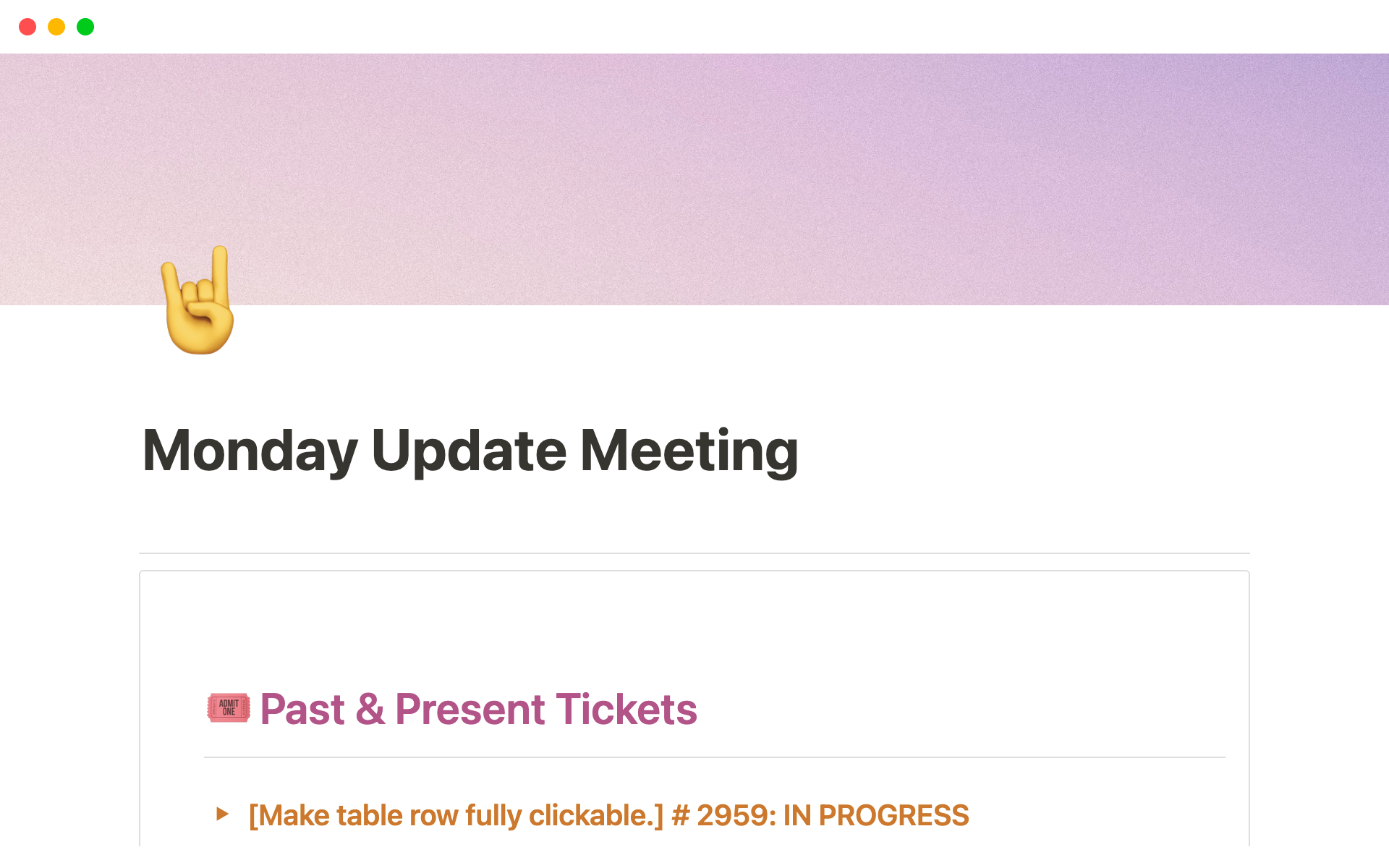The image size is (1389, 868).
Task: Click the "Monday Update Meeting" title to edit
Action: tap(472, 451)
